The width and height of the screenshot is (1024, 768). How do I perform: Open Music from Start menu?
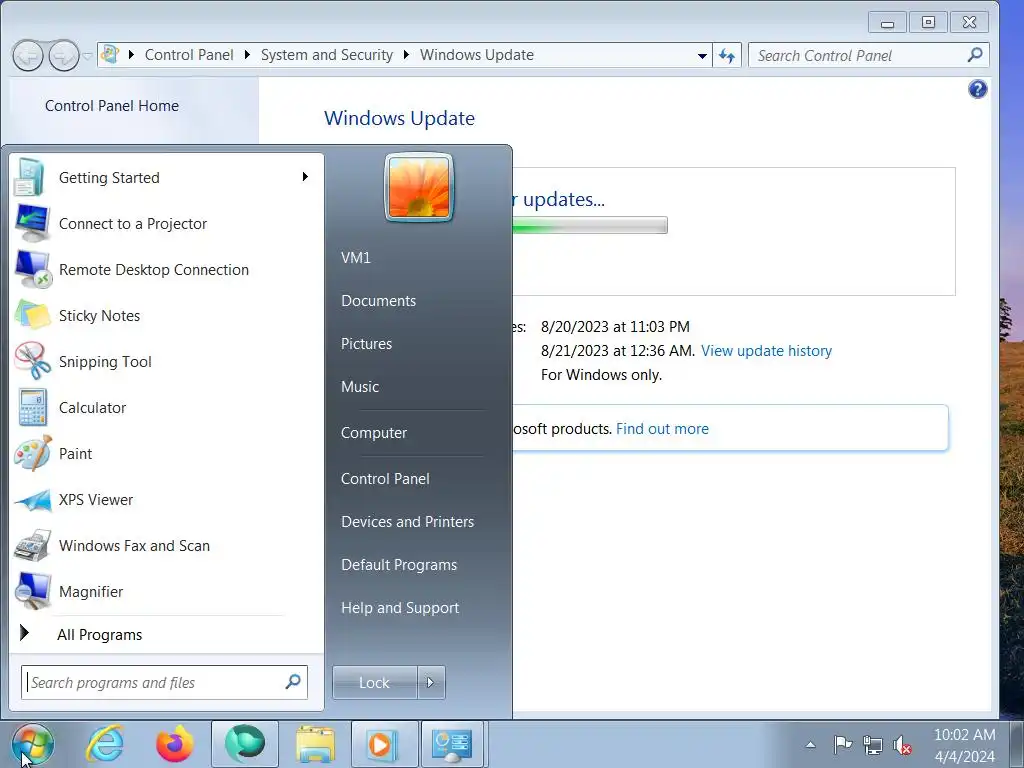point(360,387)
